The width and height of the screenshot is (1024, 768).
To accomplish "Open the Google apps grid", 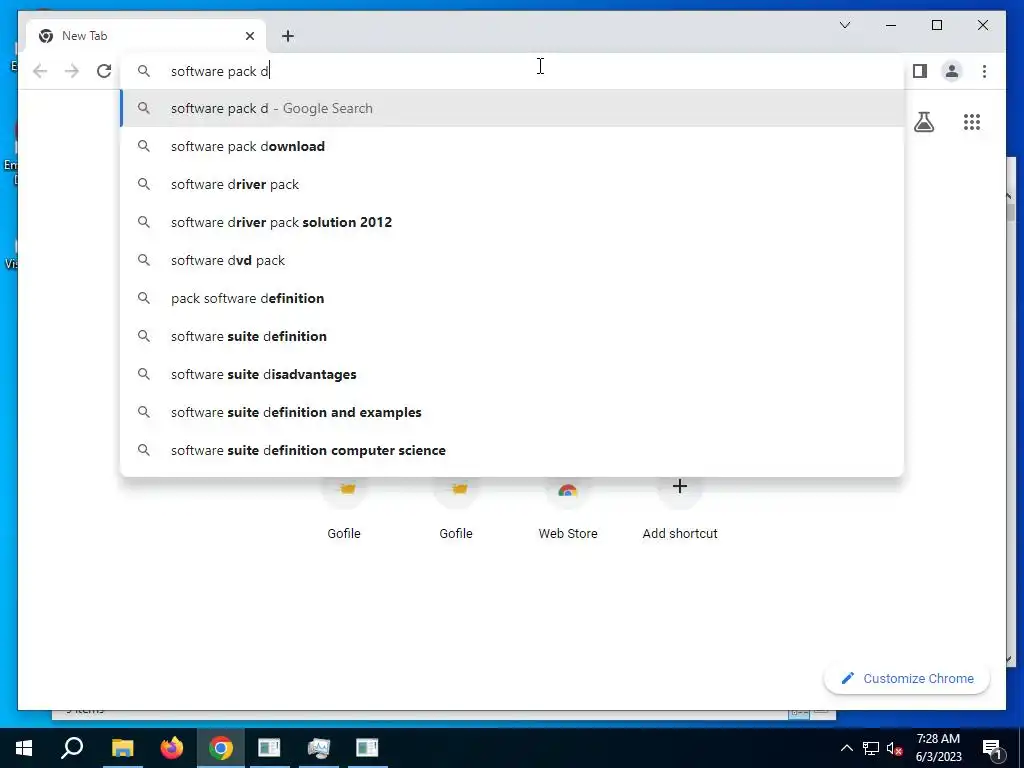I will click(x=972, y=122).
